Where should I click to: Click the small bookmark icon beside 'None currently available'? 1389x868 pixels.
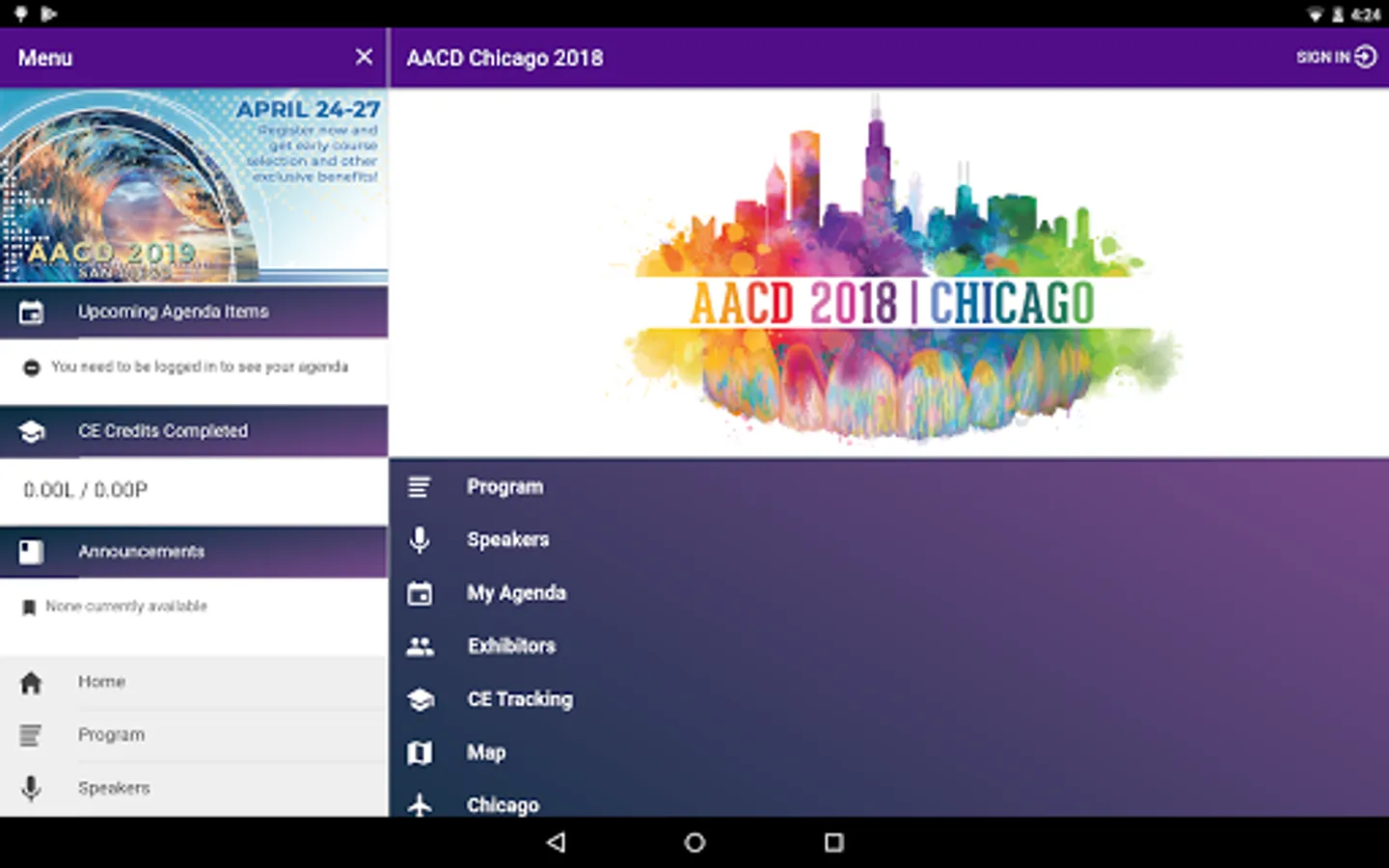coord(29,607)
